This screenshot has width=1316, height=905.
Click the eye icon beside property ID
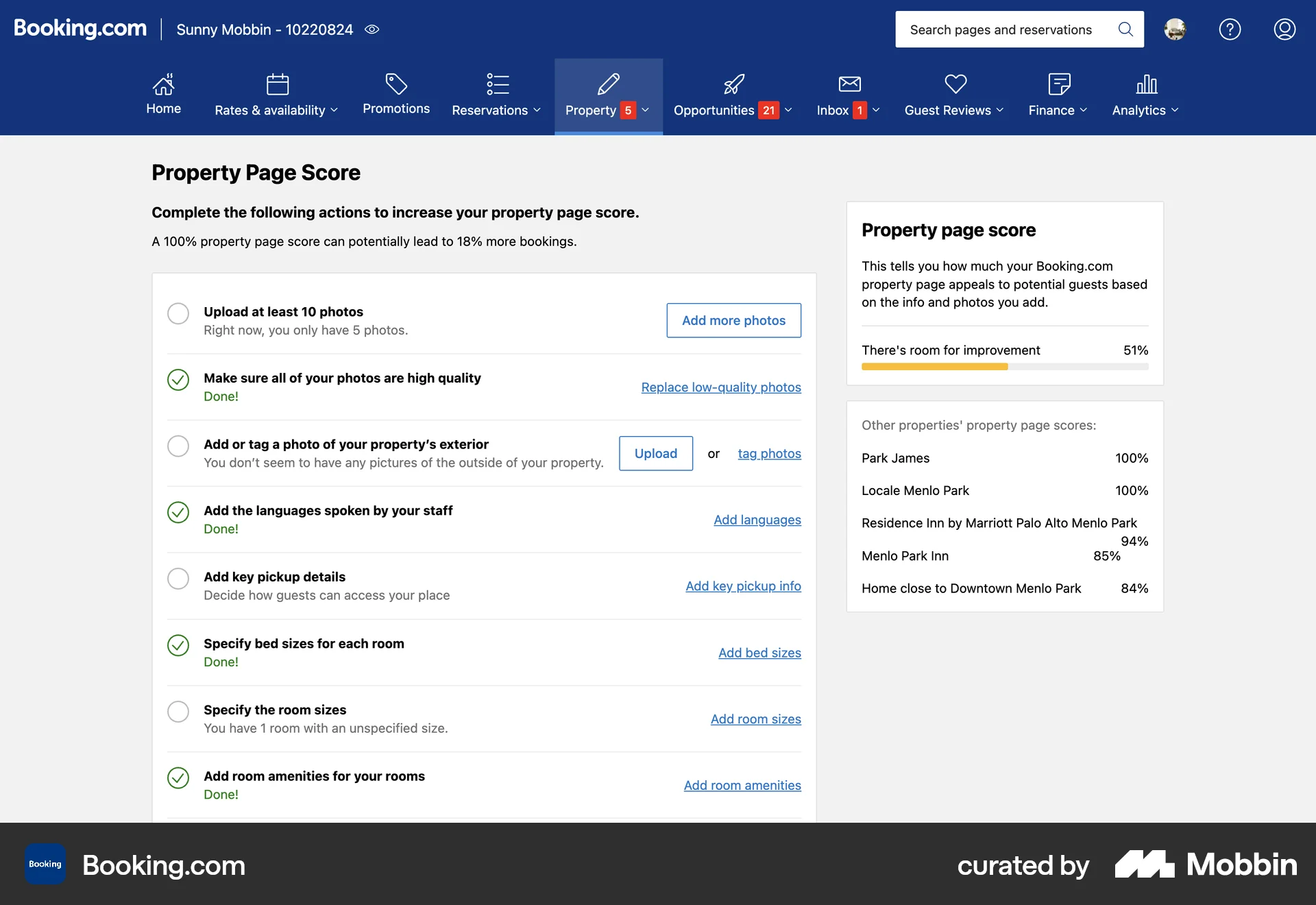(371, 29)
